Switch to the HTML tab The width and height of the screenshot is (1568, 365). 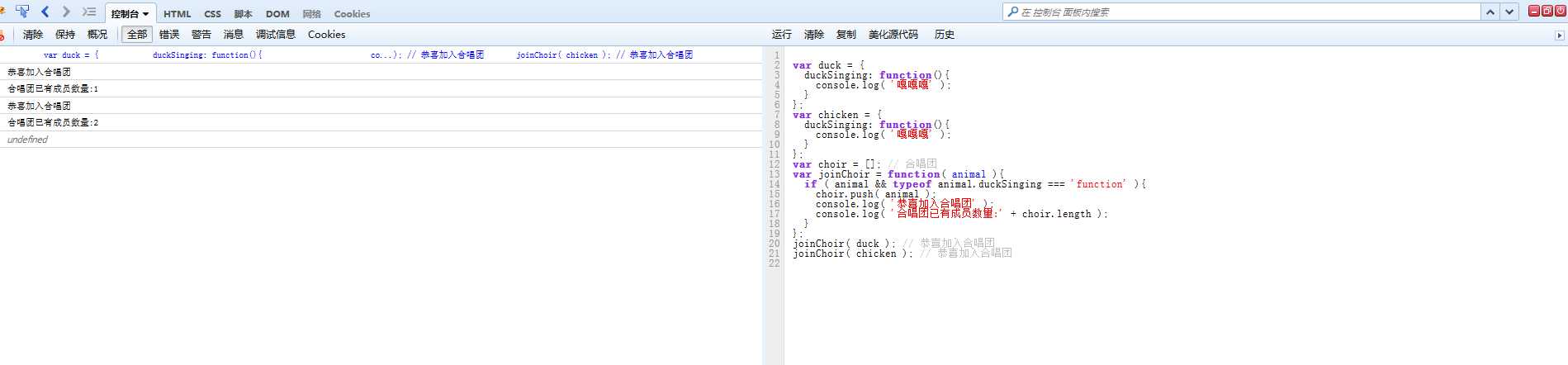[177, 14]
